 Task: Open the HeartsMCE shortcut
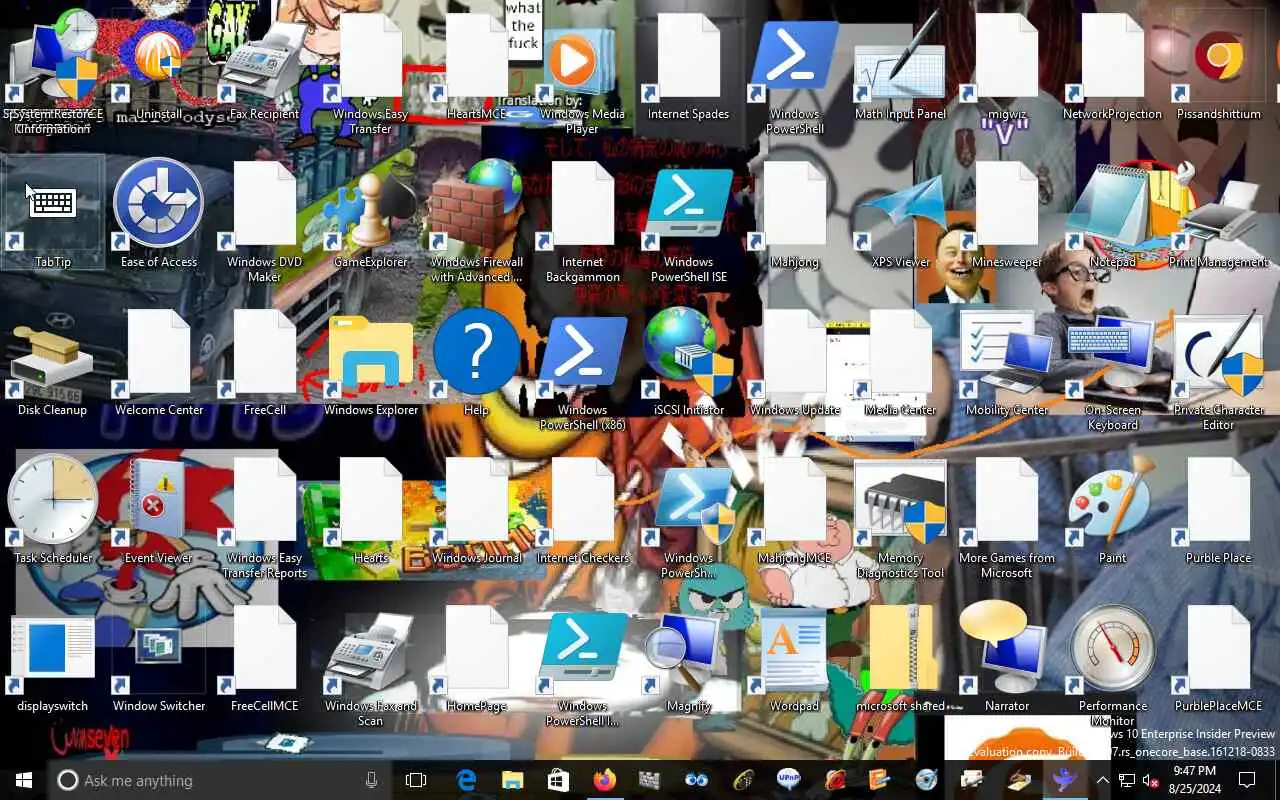point(476,68)
